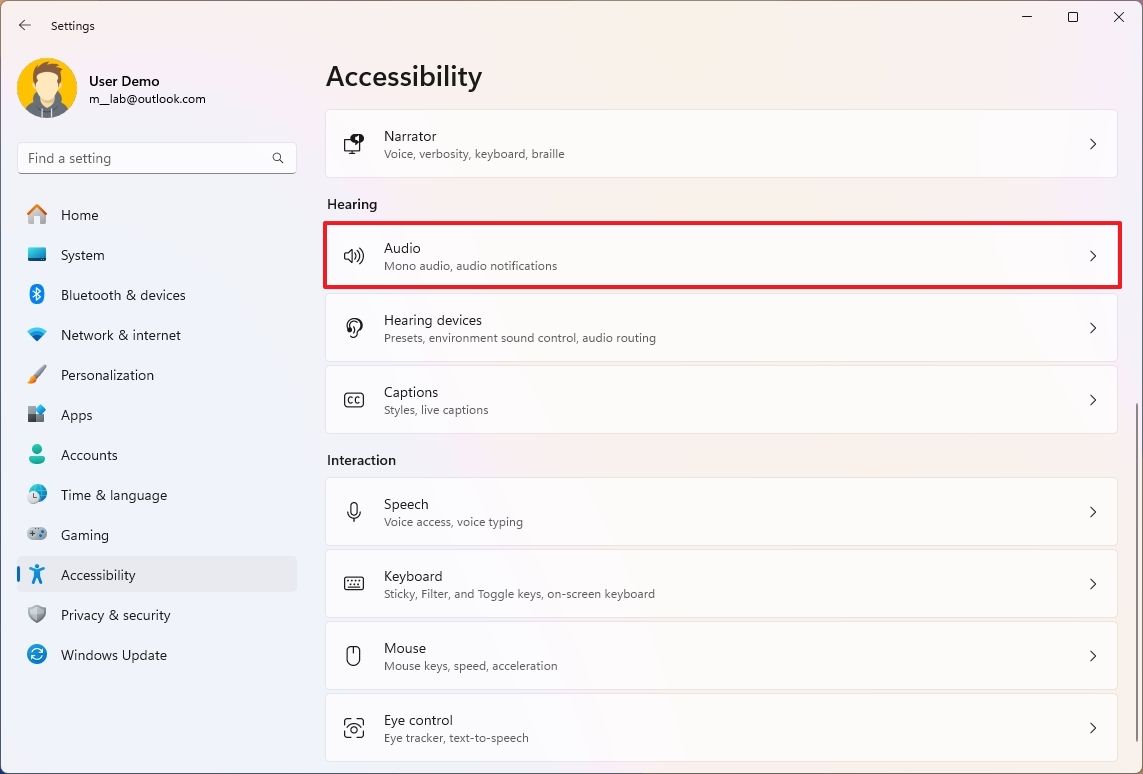Screen dimensions: 1143x774
Task: Click the Keyboard icon under Interaction
Action: 354,583
